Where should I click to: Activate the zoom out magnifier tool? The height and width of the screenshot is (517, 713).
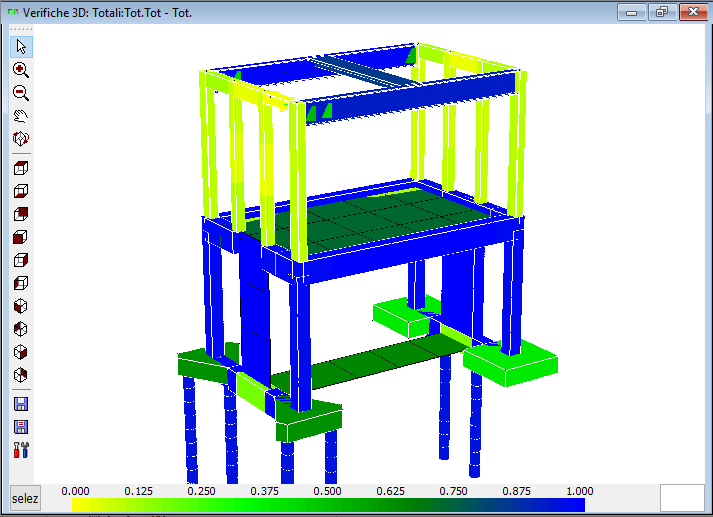(x=21, y=93)
